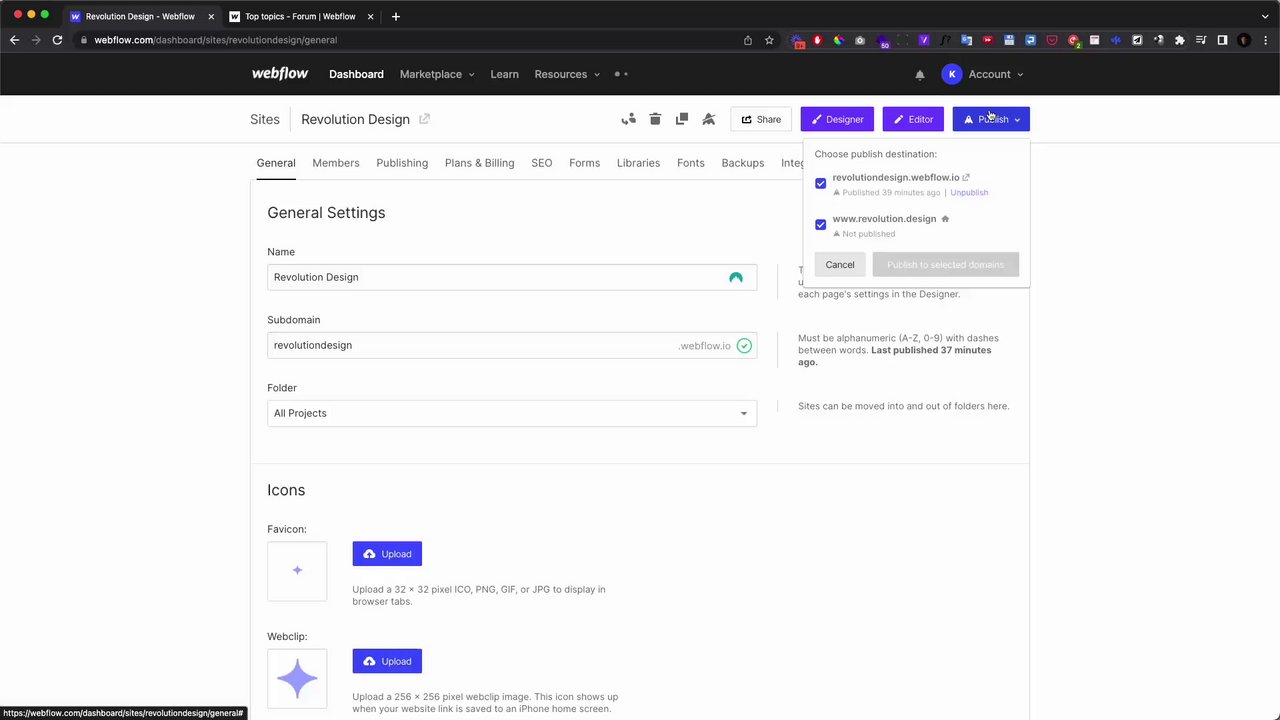
Task: Click the camera extension icon
Action: pos(860,40)
